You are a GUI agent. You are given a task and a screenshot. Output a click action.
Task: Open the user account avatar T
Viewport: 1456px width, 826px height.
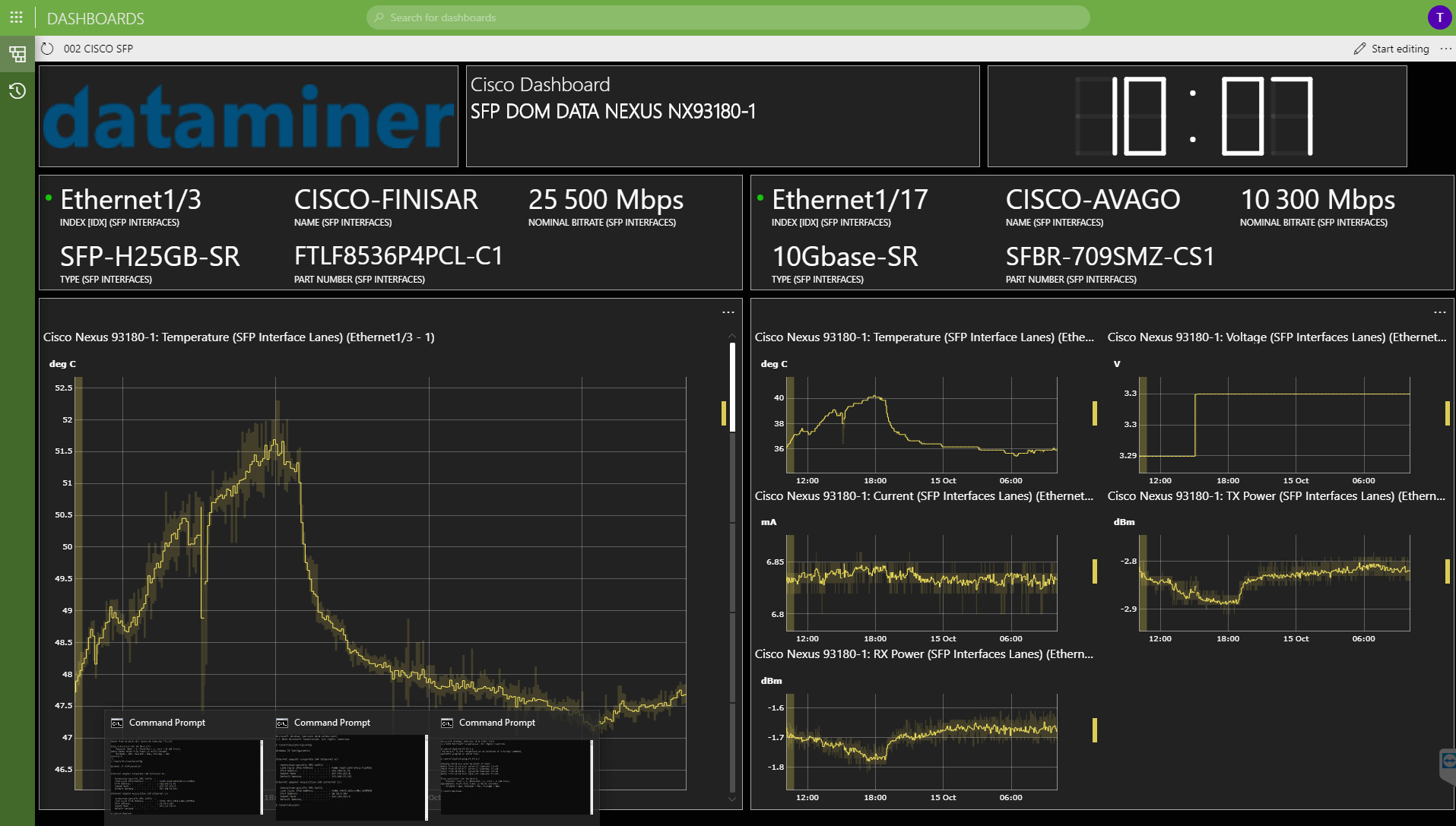pyautogui.click(x=1439, y=17)
